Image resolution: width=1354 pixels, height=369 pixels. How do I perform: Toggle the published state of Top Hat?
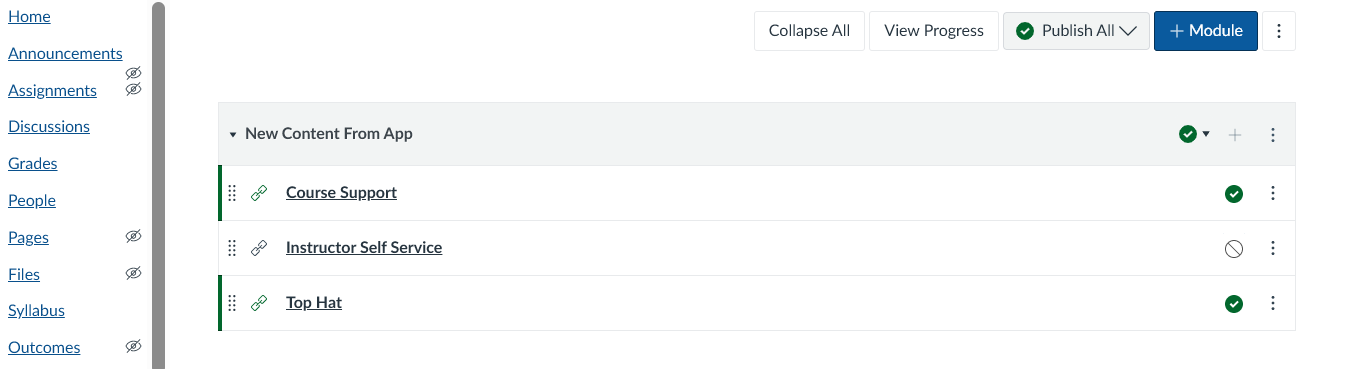click(1234, 304)
